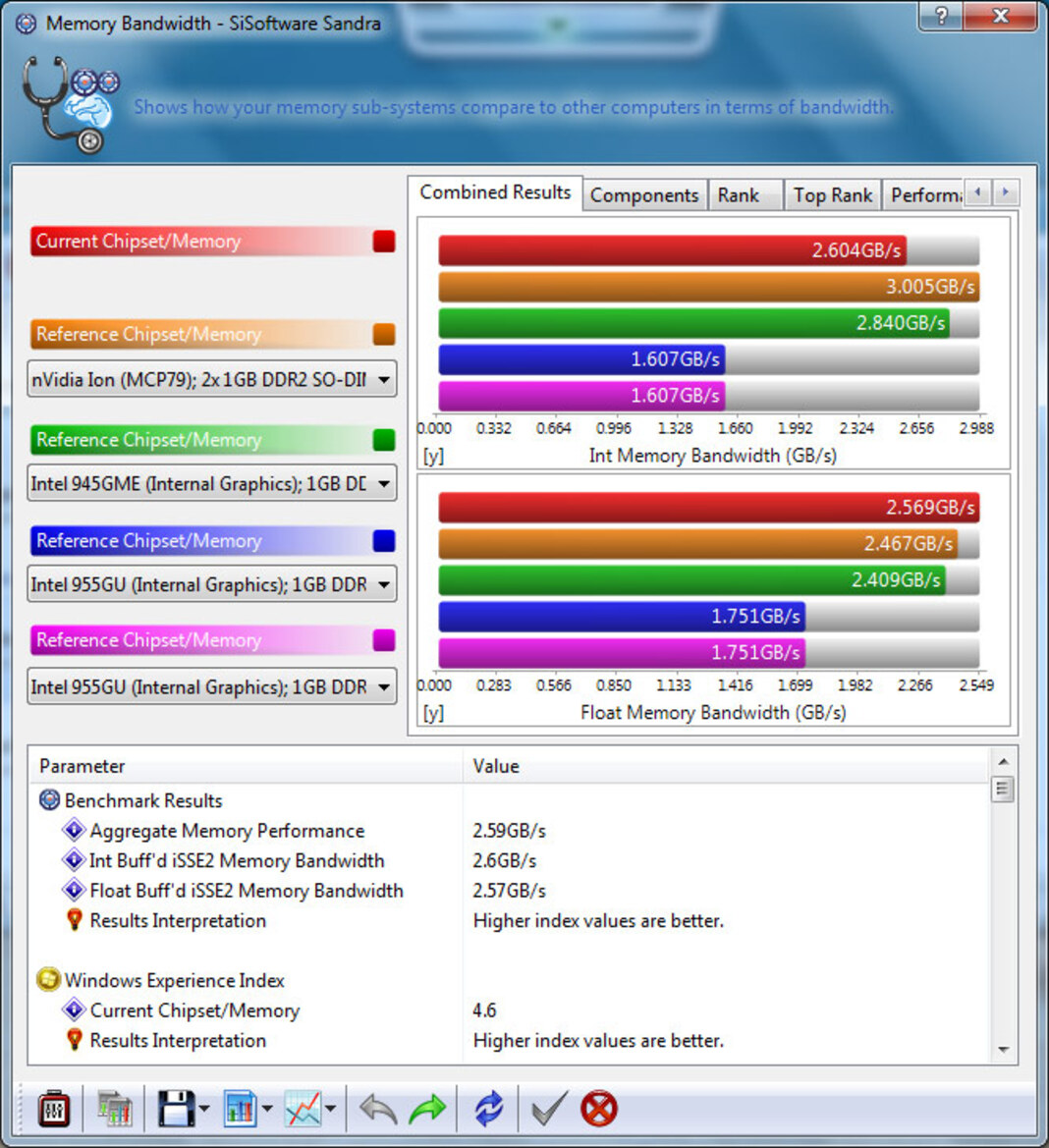
Task: Click the grey back arrow icon
Action: [x=378, y=1109]
